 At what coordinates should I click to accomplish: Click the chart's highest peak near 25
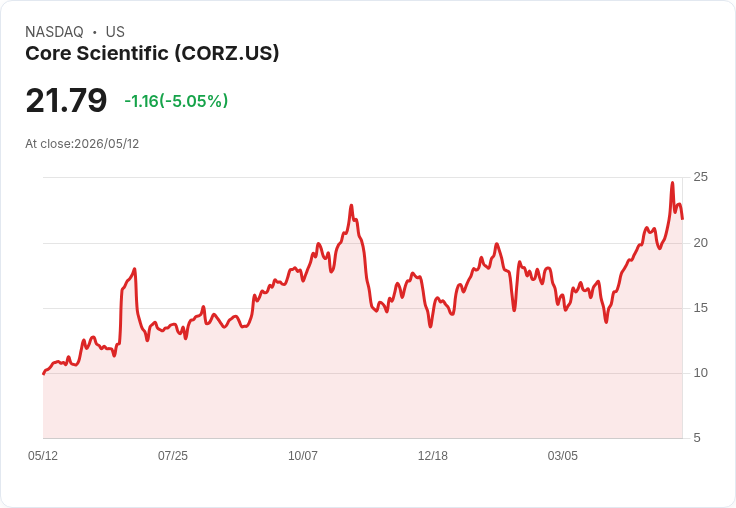[672, 183]
